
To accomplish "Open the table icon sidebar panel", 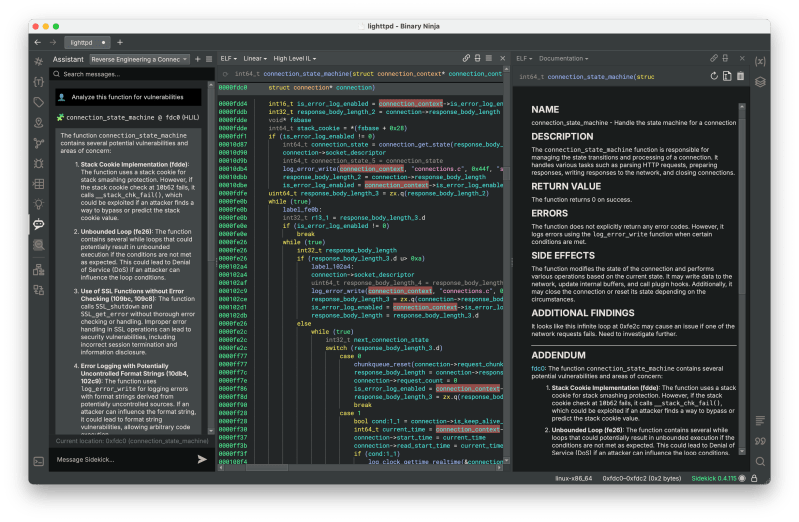I will point(39,184).
